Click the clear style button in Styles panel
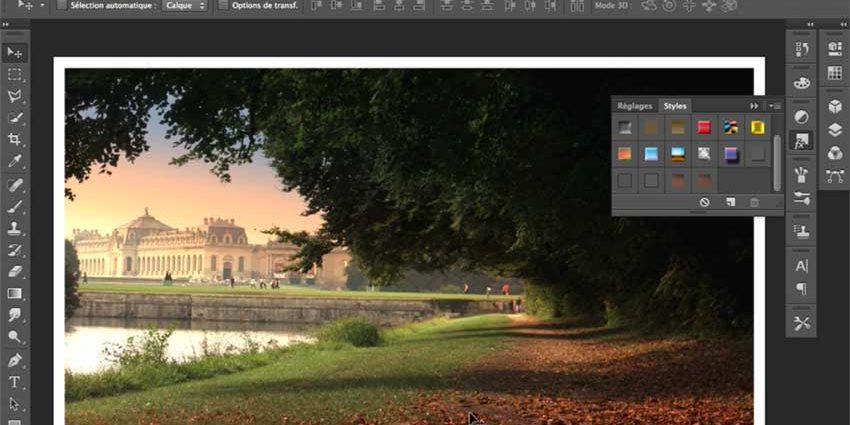 (704, 202)
